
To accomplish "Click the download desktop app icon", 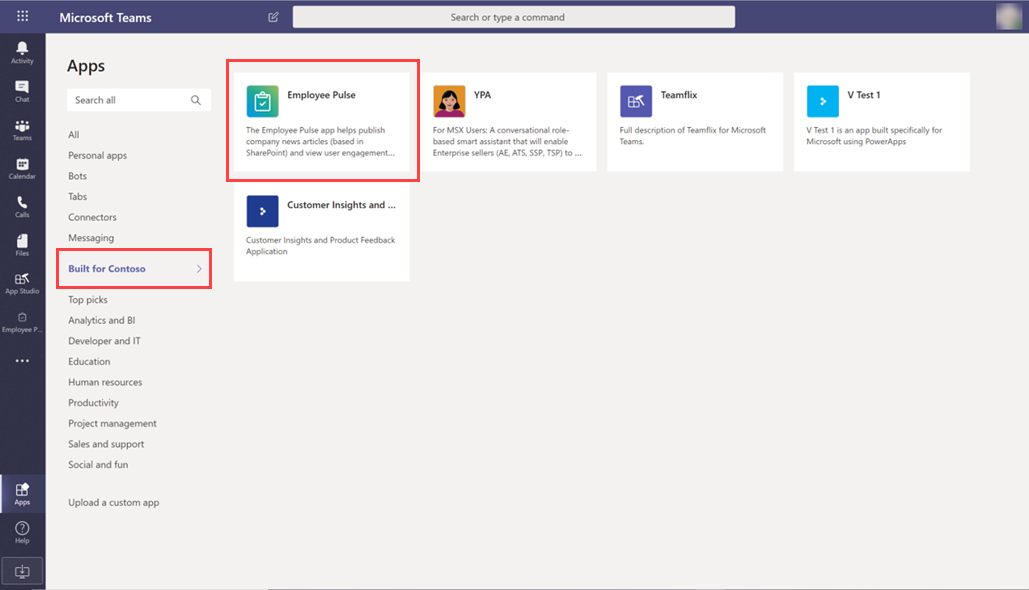I will (x=22, y=570).
